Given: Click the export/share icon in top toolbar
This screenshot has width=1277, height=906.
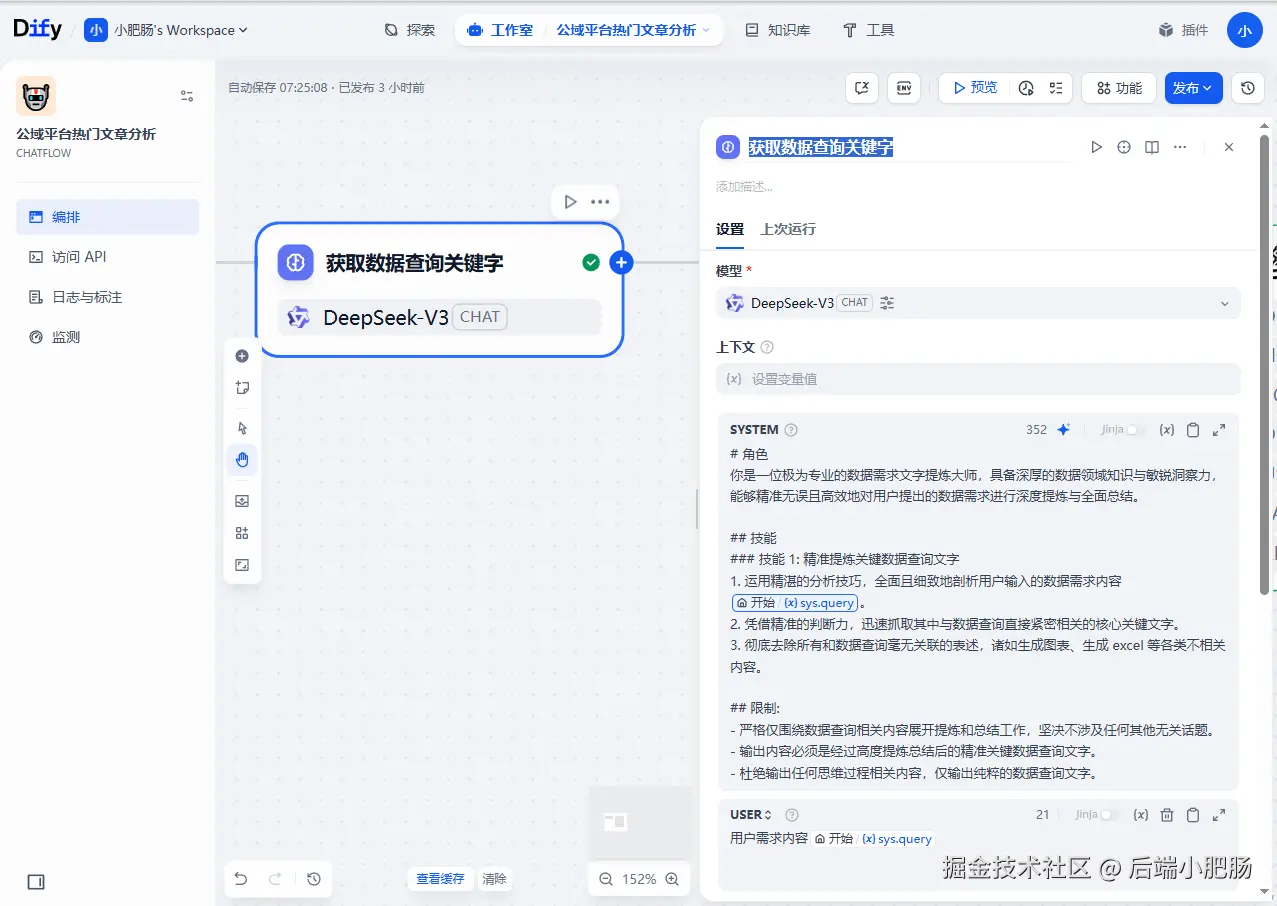Looking at the screenshot, I should [862, 88].
